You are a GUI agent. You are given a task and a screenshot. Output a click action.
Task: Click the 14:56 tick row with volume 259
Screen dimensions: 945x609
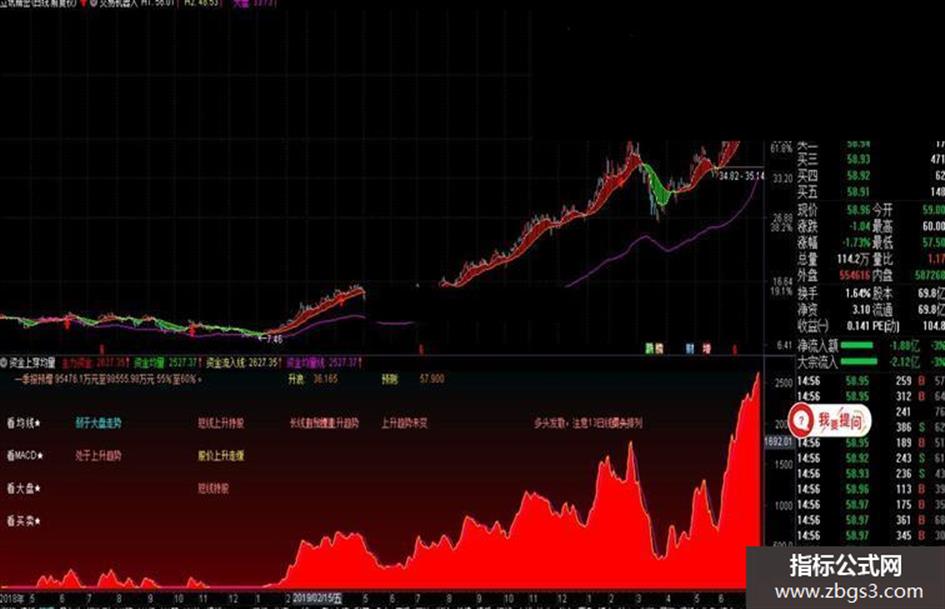[871, 380]
